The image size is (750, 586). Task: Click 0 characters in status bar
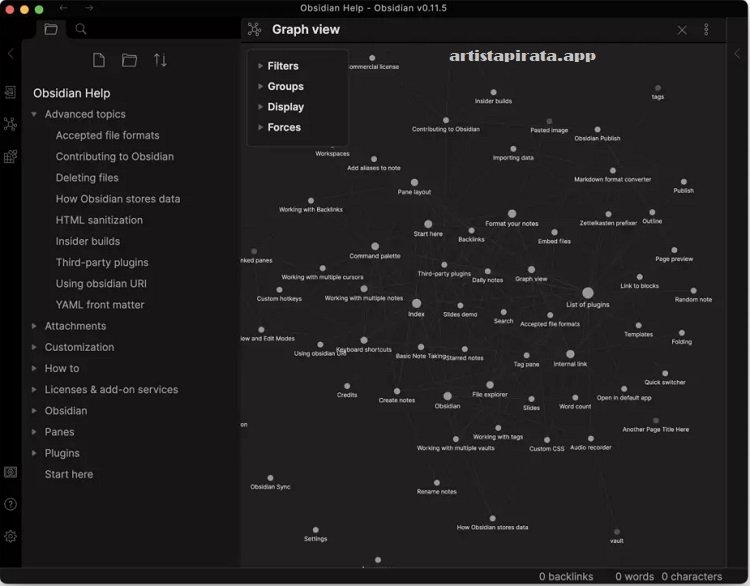tap(692, 577)
